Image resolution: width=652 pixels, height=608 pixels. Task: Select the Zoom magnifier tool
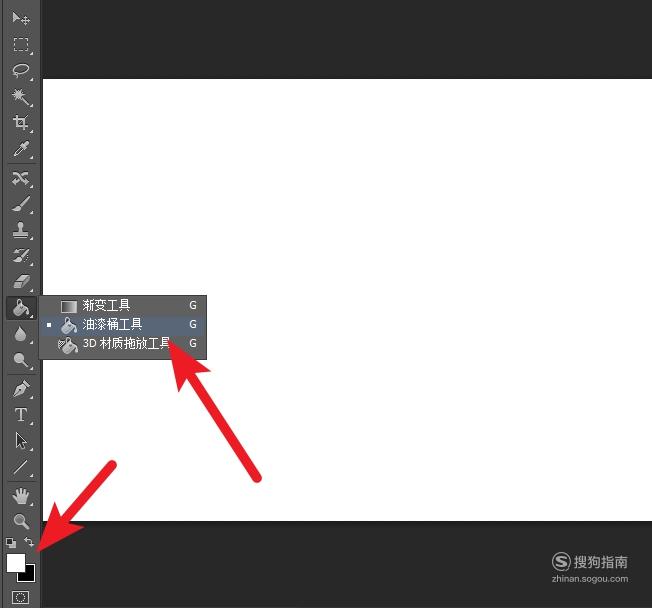tap(21, 521)
